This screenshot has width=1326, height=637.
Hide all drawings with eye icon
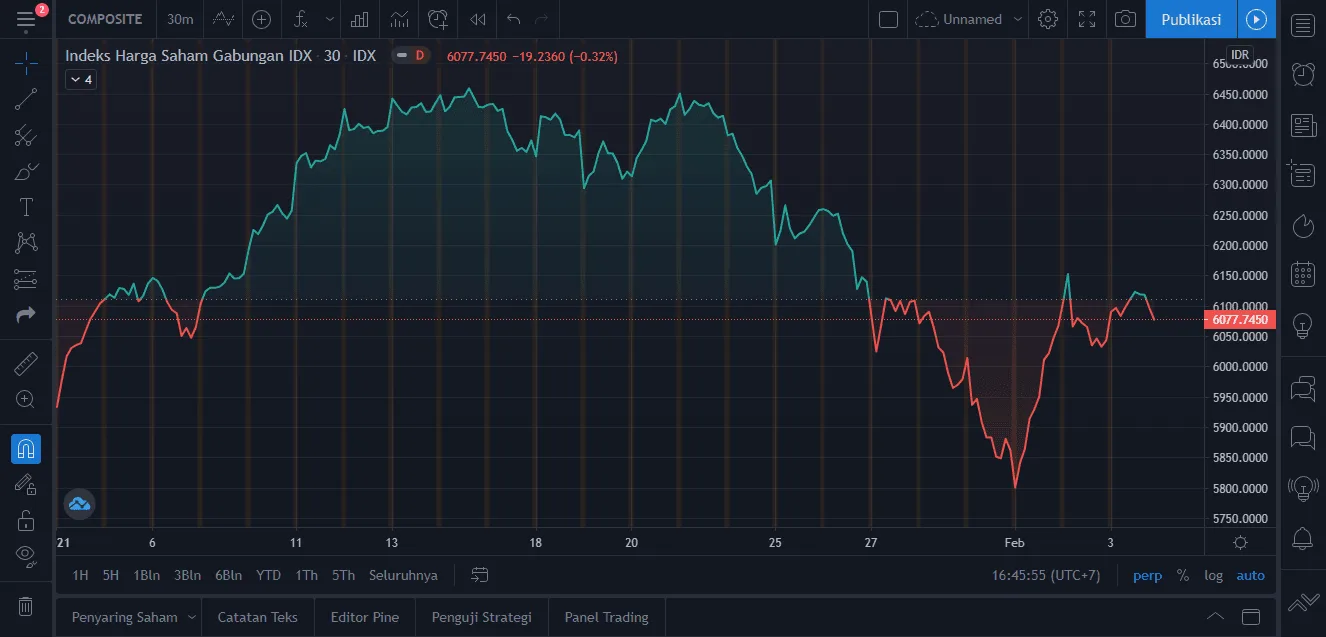26,554
